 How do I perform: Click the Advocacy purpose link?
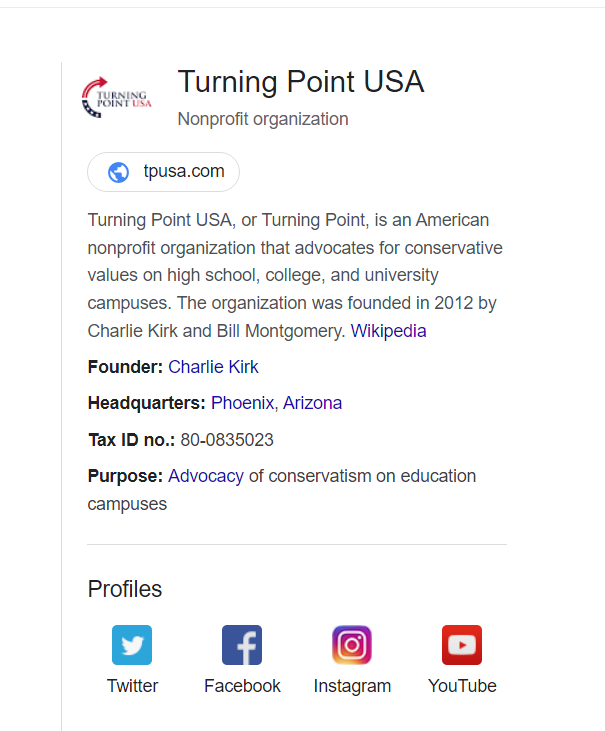pos(206,476)
